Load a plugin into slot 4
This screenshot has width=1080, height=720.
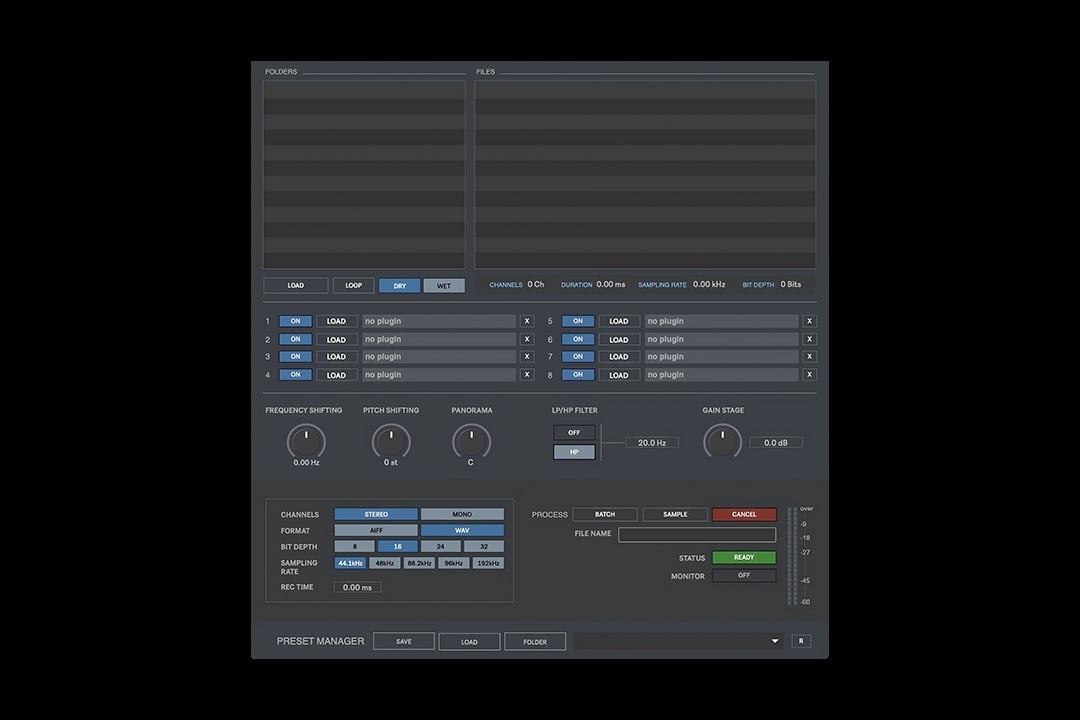pos(336,375)
